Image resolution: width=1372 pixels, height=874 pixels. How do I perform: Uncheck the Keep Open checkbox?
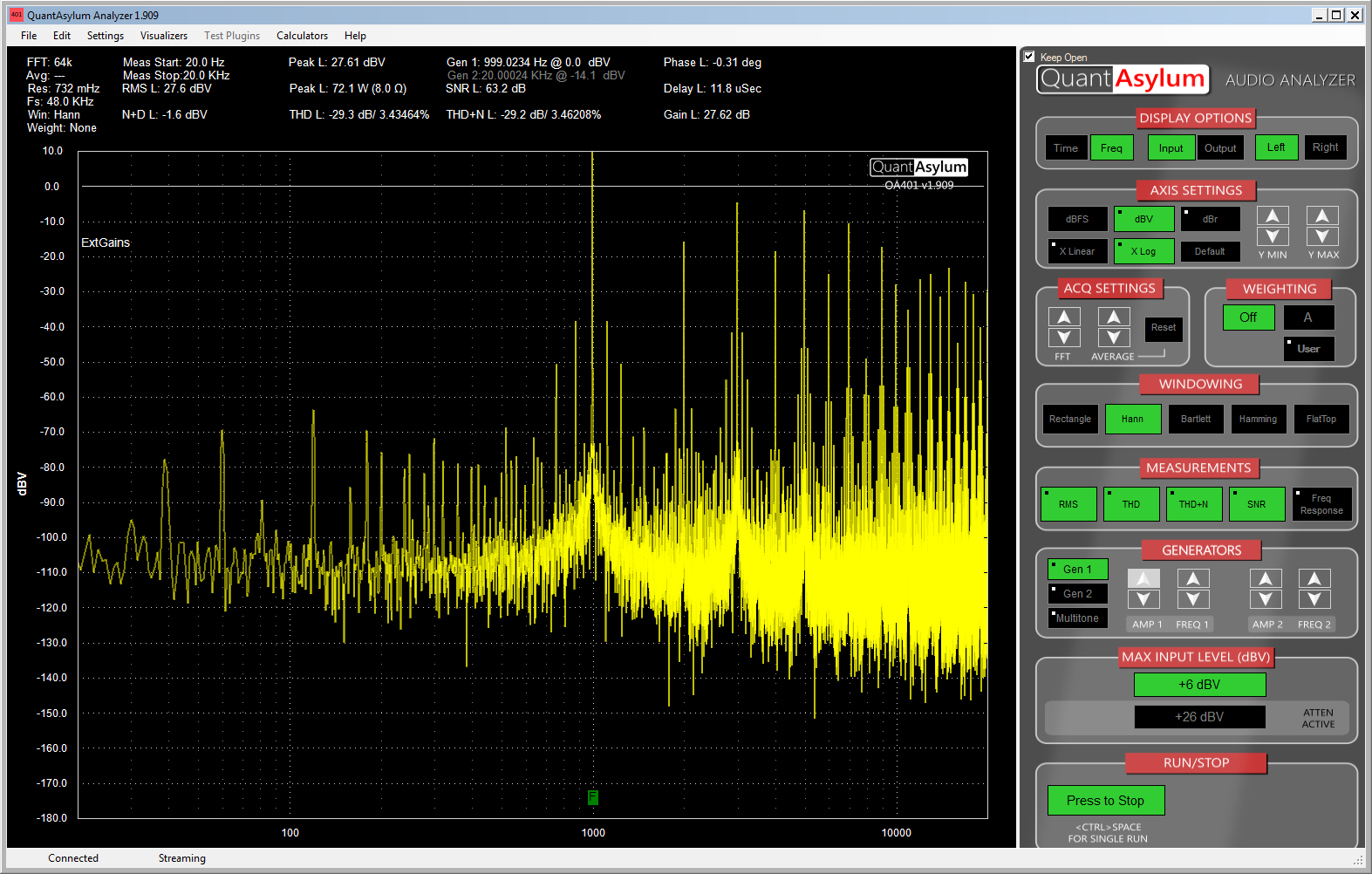tap(1029, 57)
